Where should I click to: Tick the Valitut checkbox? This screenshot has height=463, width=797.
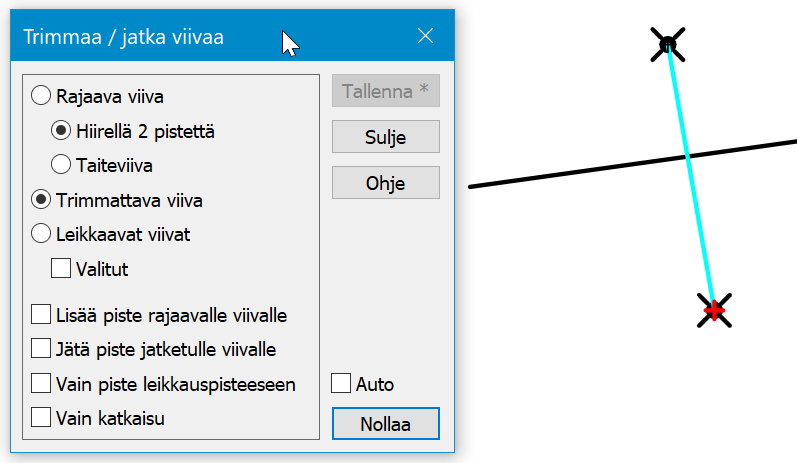(61, 268)
